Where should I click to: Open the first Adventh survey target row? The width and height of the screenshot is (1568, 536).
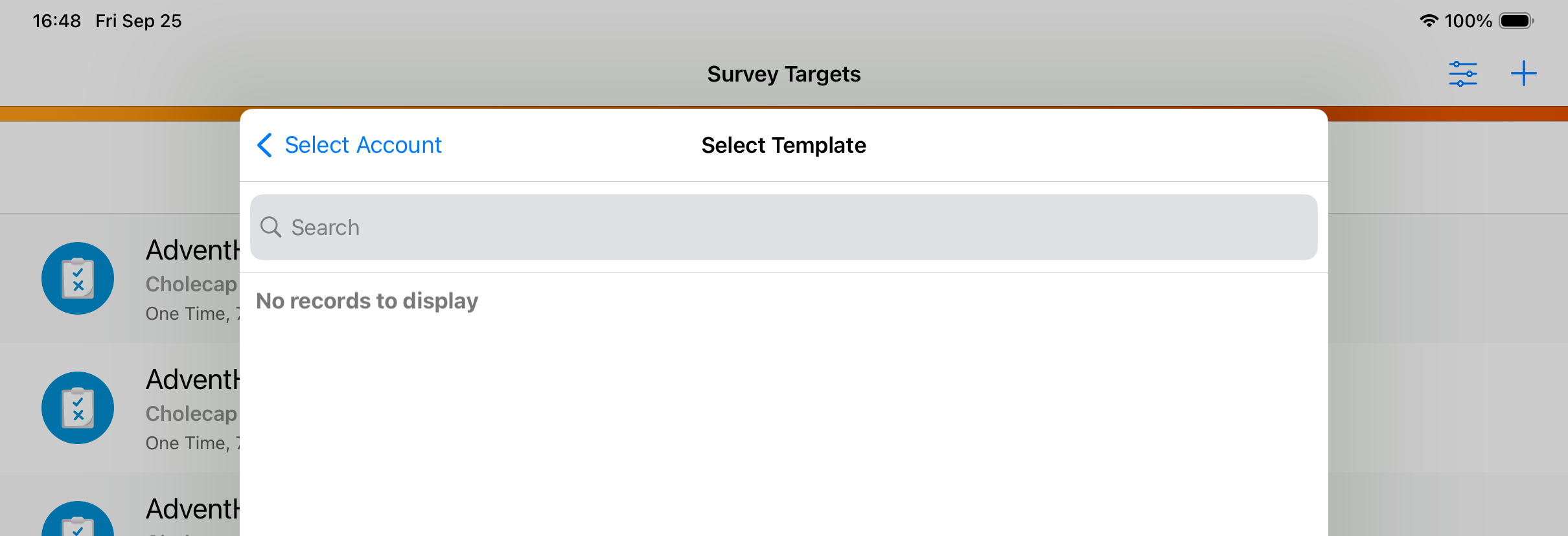[120, 278]
